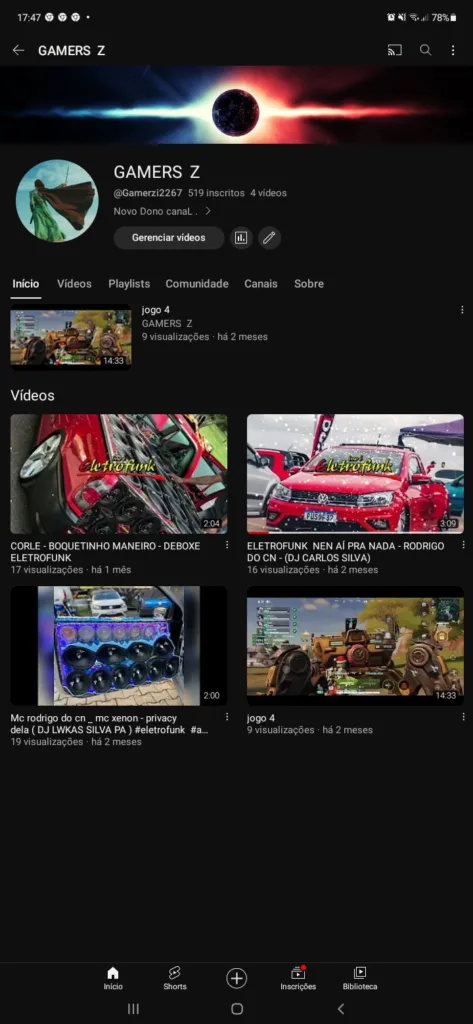Play CORLE BOQUETINHO MANEIRO video thumbnail
The height and width of the screenshot is (1024, 473).
pos(119,473)
